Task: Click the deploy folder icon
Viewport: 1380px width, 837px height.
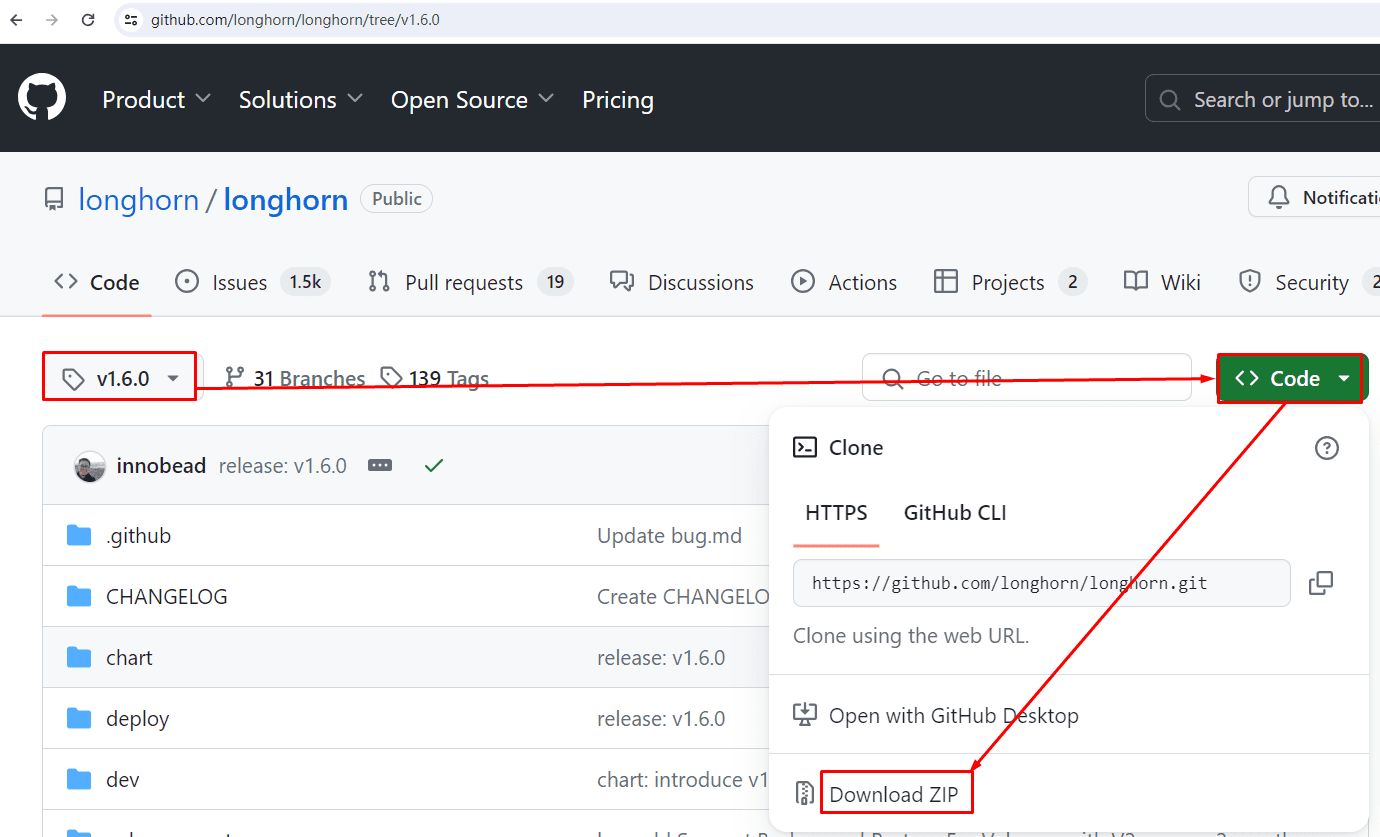Action: click(x=79, y=719)
